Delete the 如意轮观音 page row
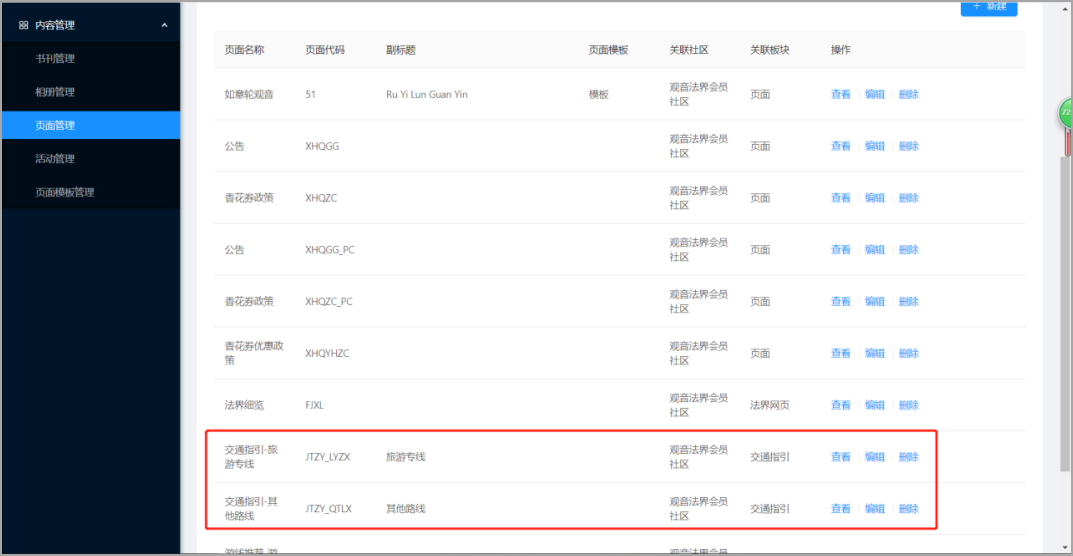1073x556 pixels. coord(909,94)
